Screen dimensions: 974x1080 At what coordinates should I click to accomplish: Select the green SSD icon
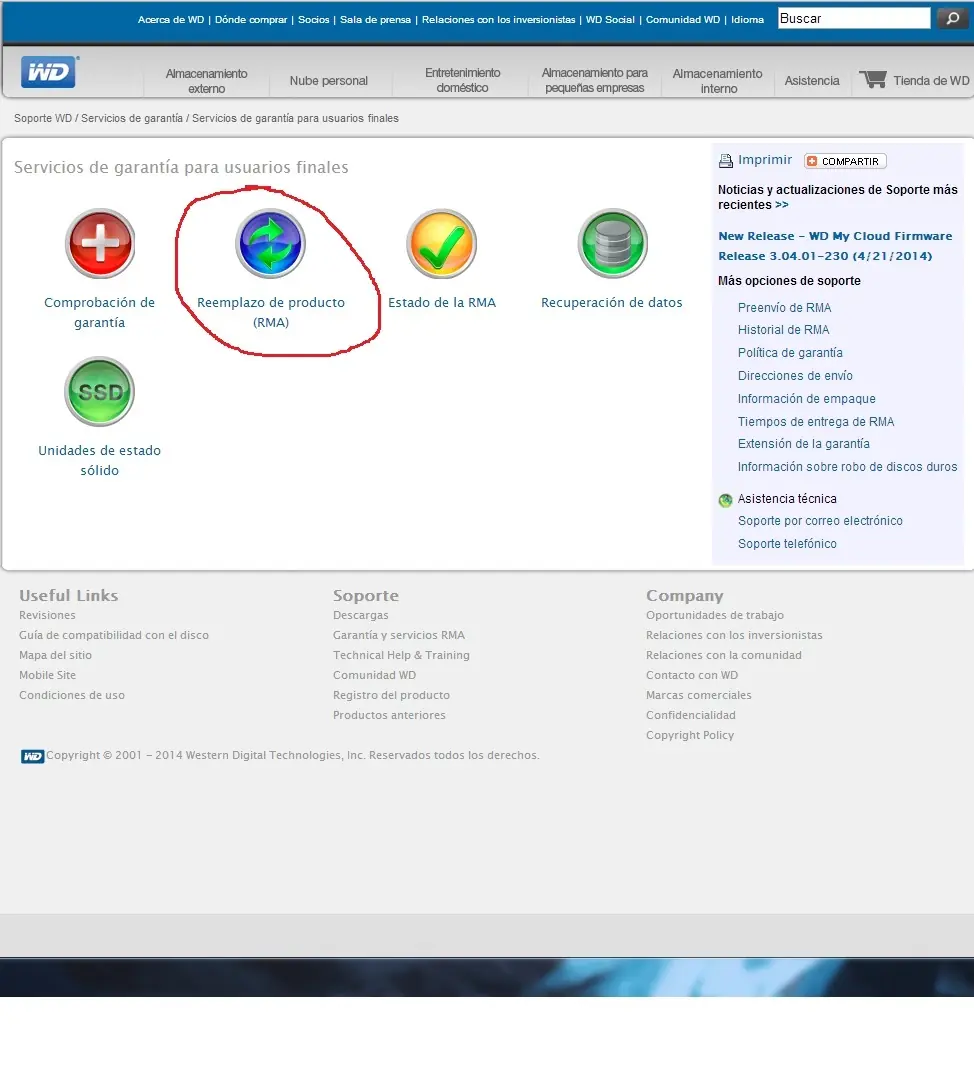[x=100, y=391]
